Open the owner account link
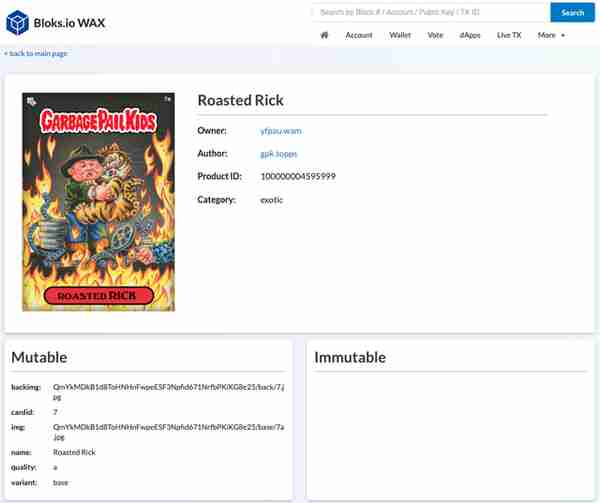Image resolution: width=600 pixels, height=503 pixels. (x=281, y=131)
